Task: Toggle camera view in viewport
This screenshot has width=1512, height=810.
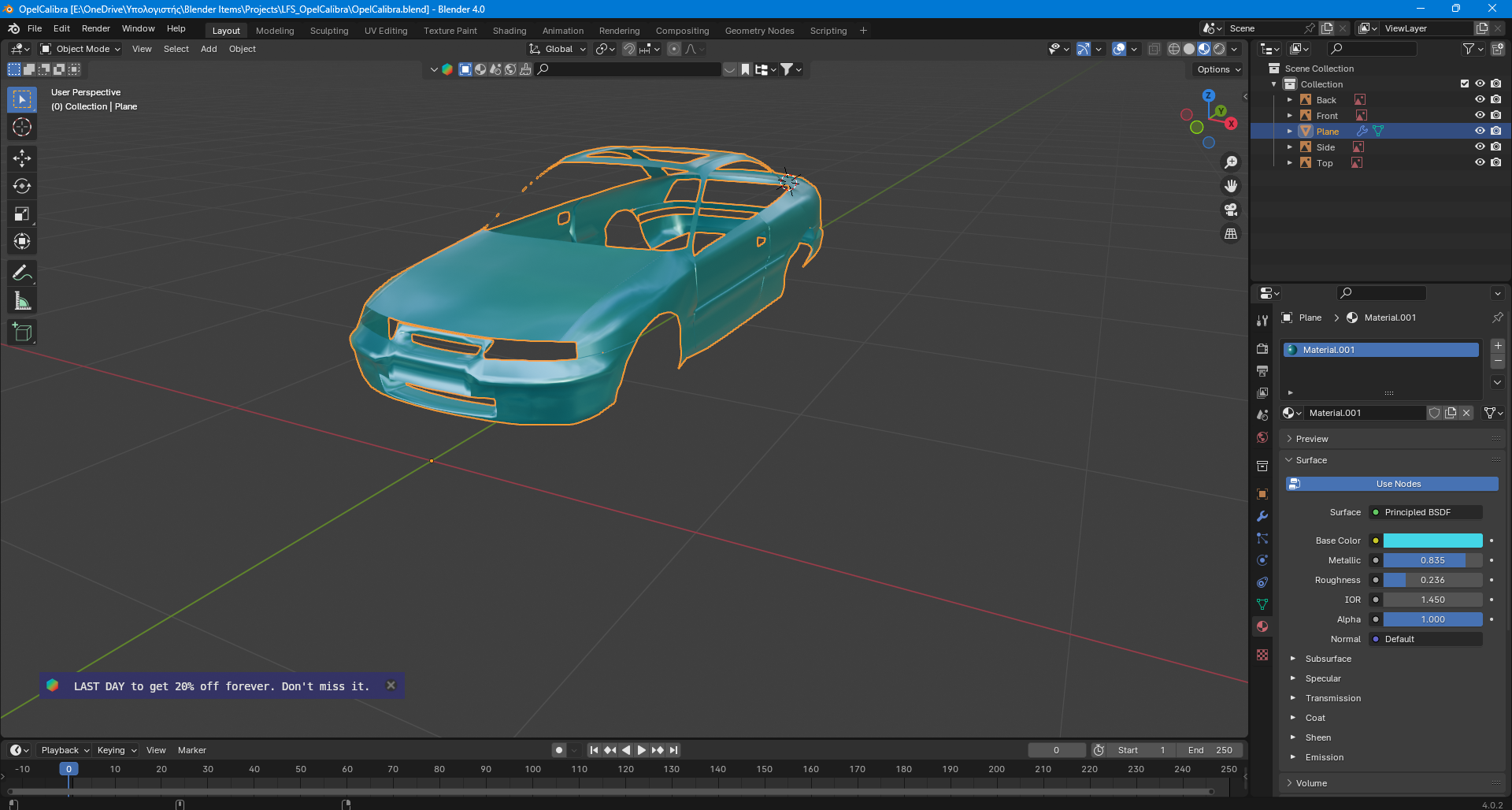Action: coord(1230,210)
